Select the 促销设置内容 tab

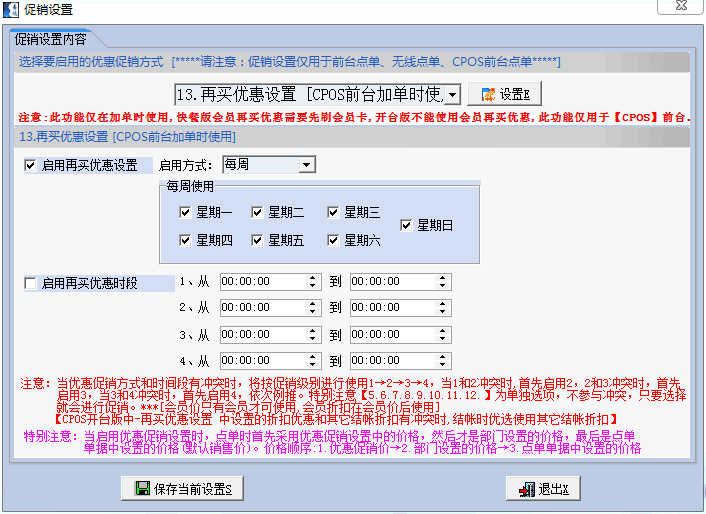click(50, 40)
